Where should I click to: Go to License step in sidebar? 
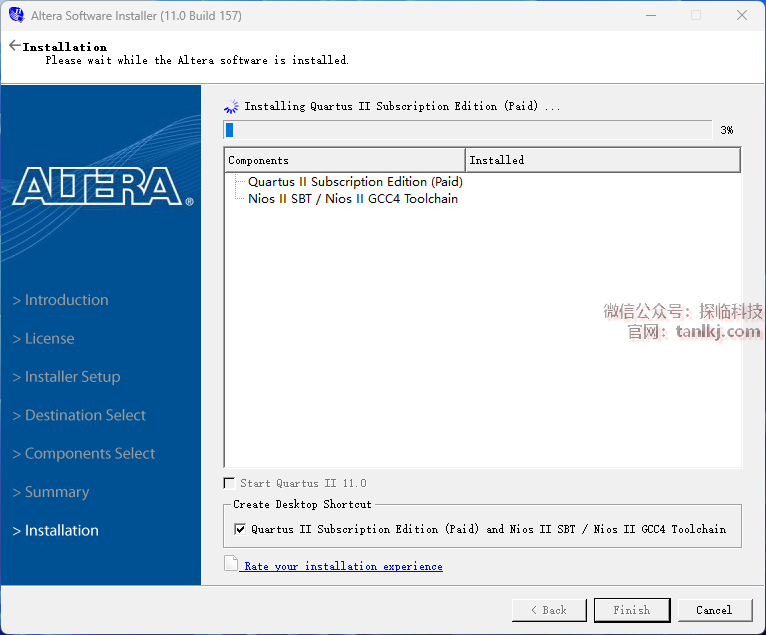point(49,338)
